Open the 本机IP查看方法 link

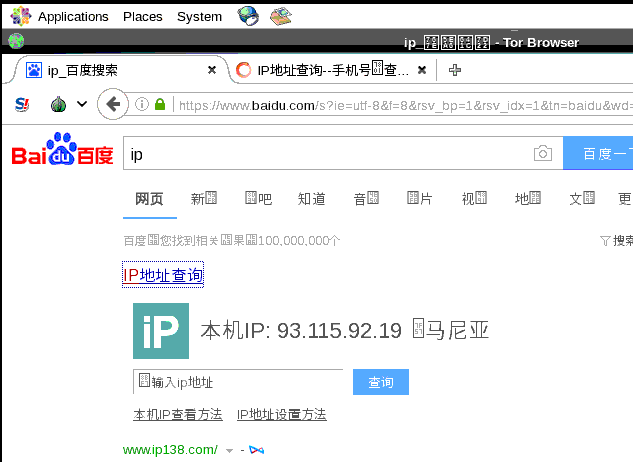tap(178, 414)
